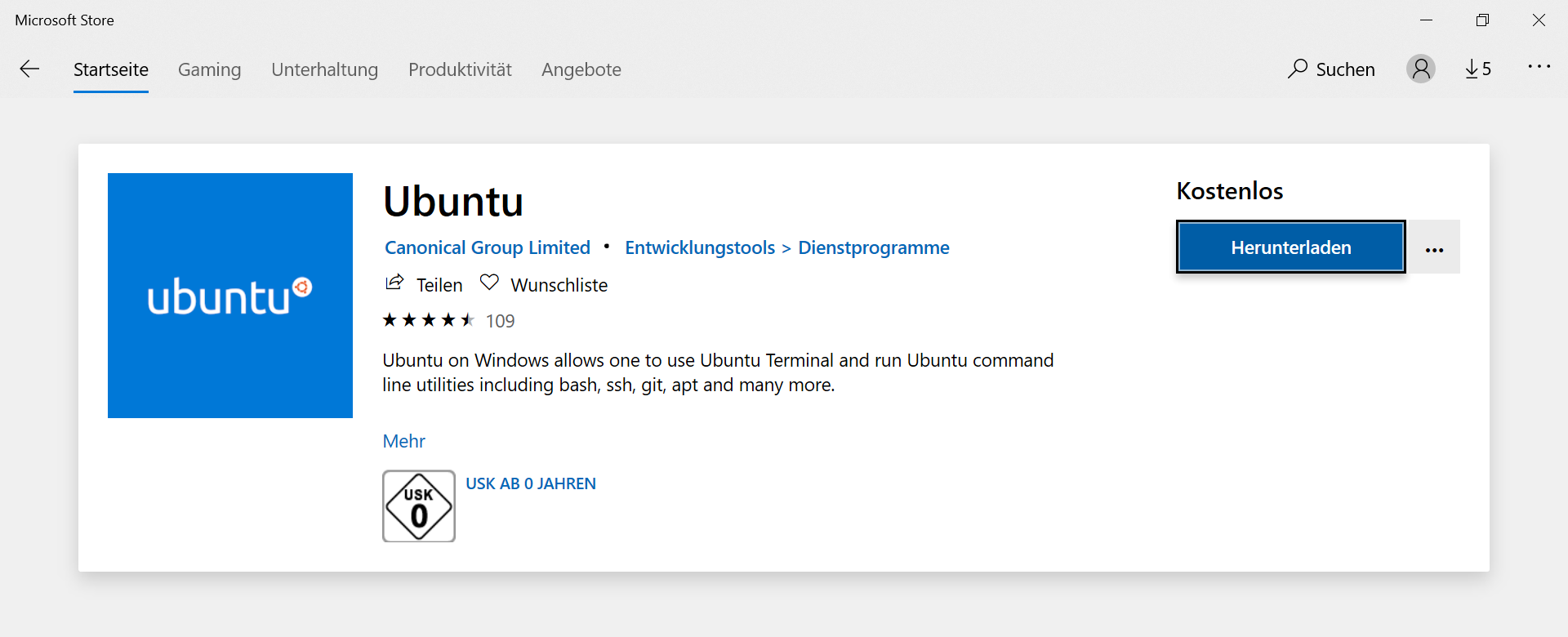Click the USK 0 rating badge
Image resolution: width=1568 pixels, height=637 pixels.
point(419,506)
